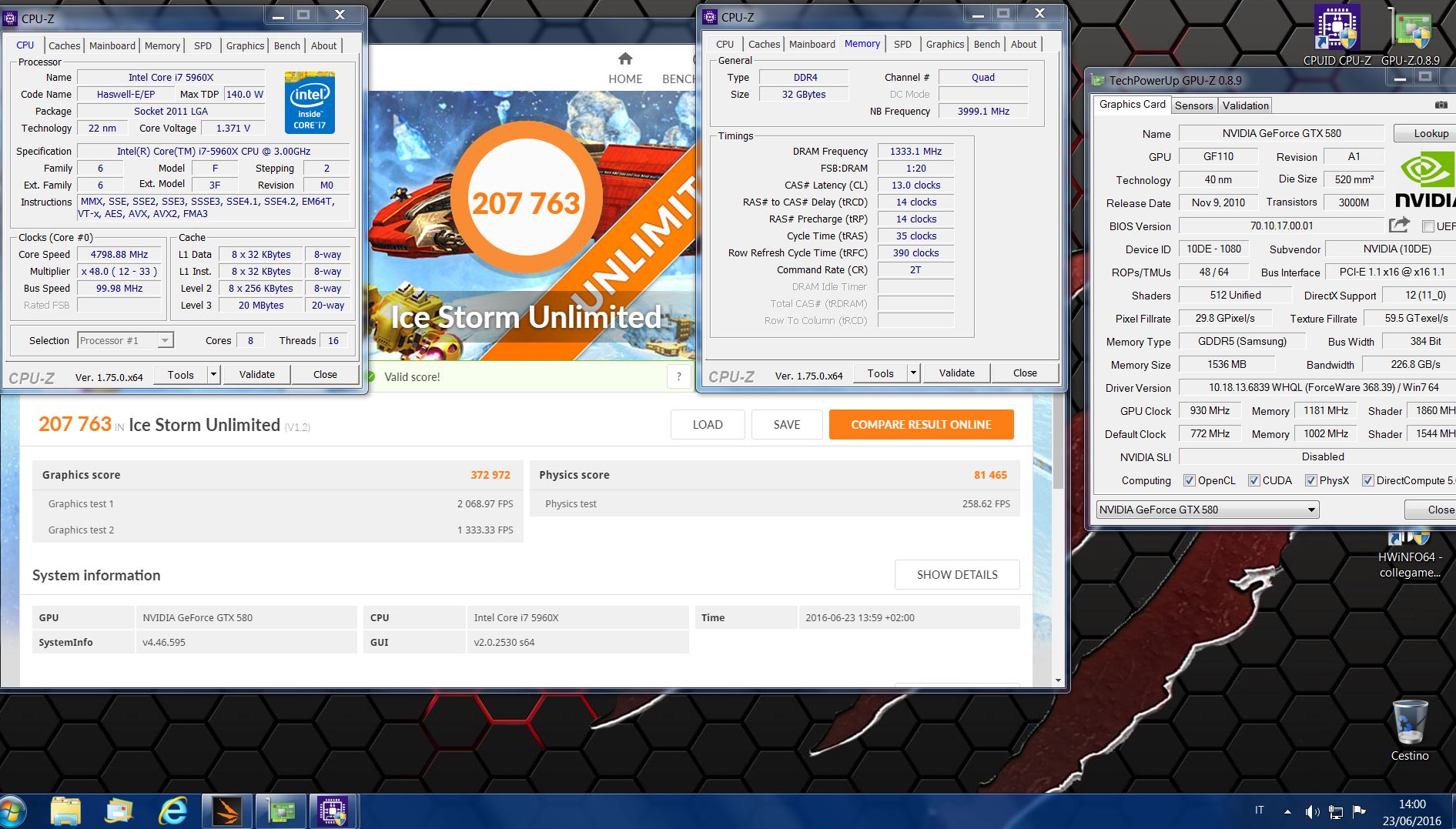Open the GPU selection dropdown in GPU-Z
Screen dimensions: 1456x829
click(x=1207, y=510)
